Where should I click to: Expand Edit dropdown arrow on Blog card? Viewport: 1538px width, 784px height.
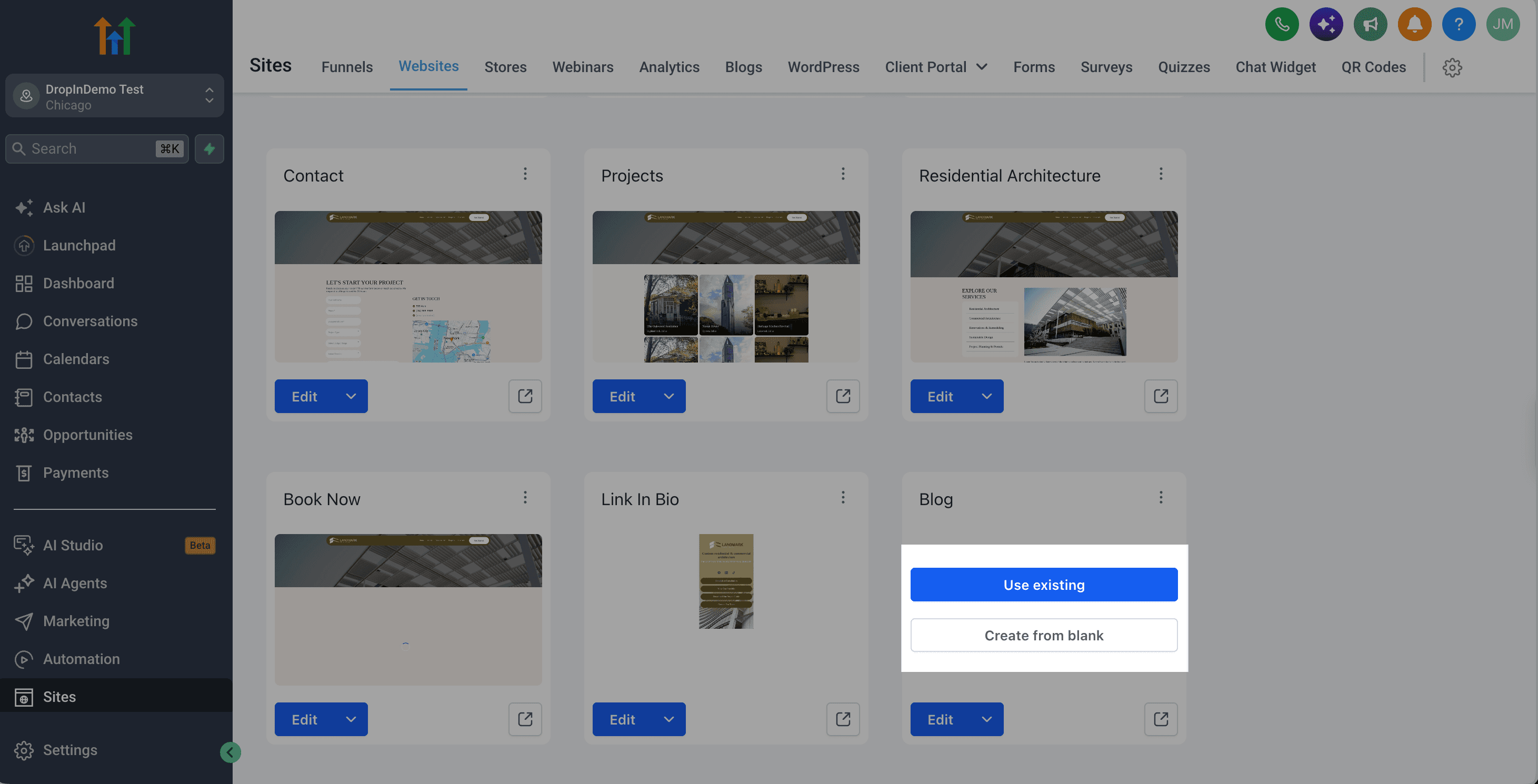tap(986, 720)
